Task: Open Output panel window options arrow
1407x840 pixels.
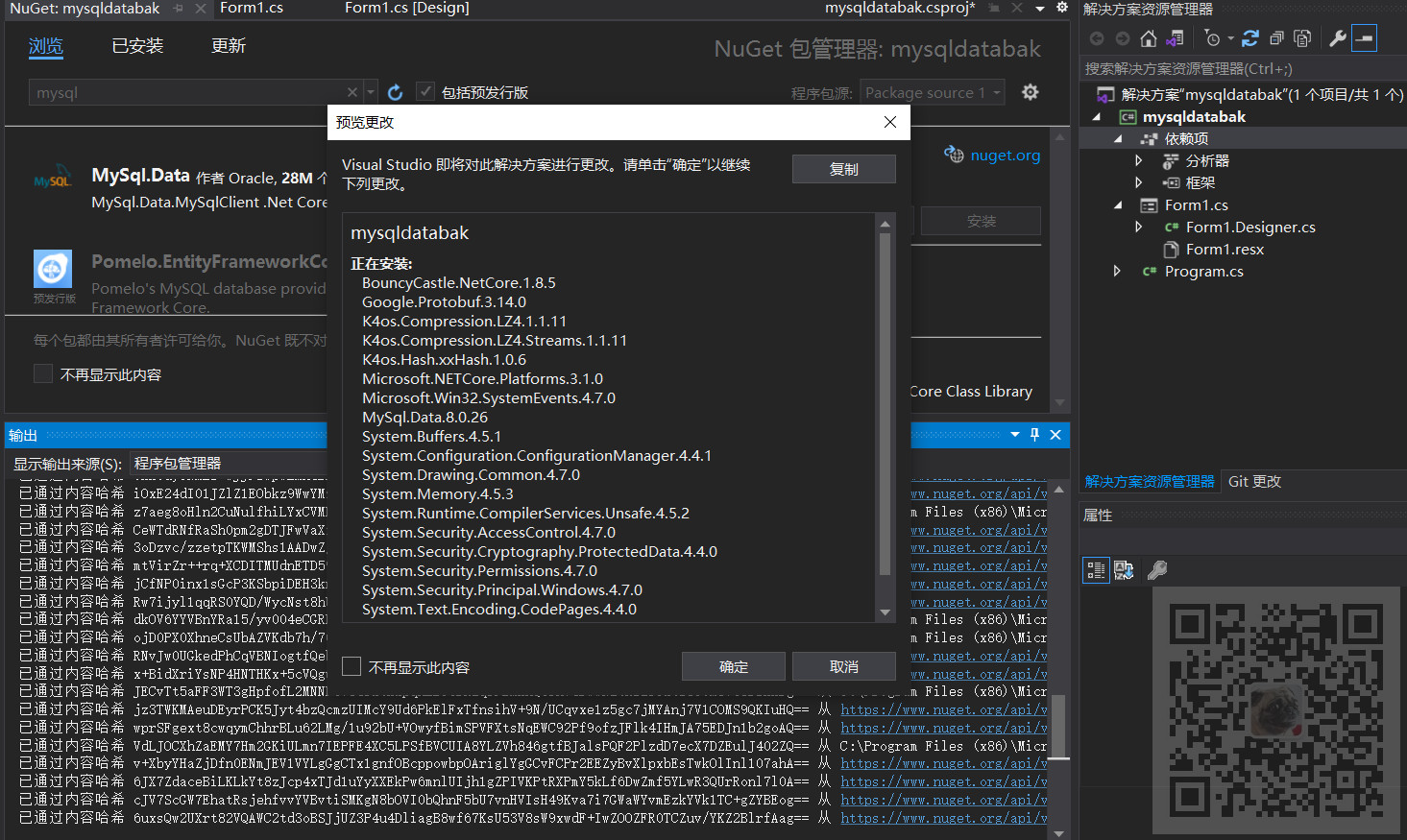Action: click(x=1015, y=435)
